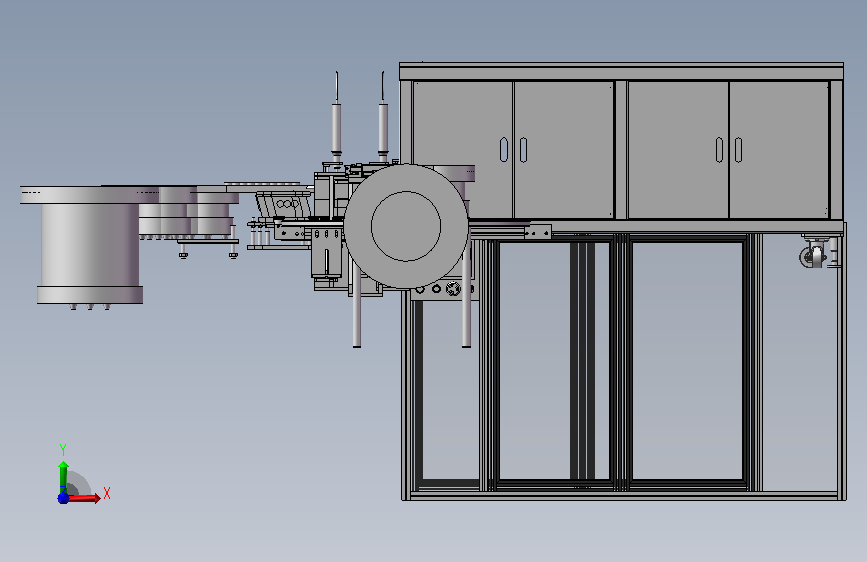This screenshot has height=562, width=867.
Task: Click the blue Z axis ball at the triad origin
Action: pos(63,498)
